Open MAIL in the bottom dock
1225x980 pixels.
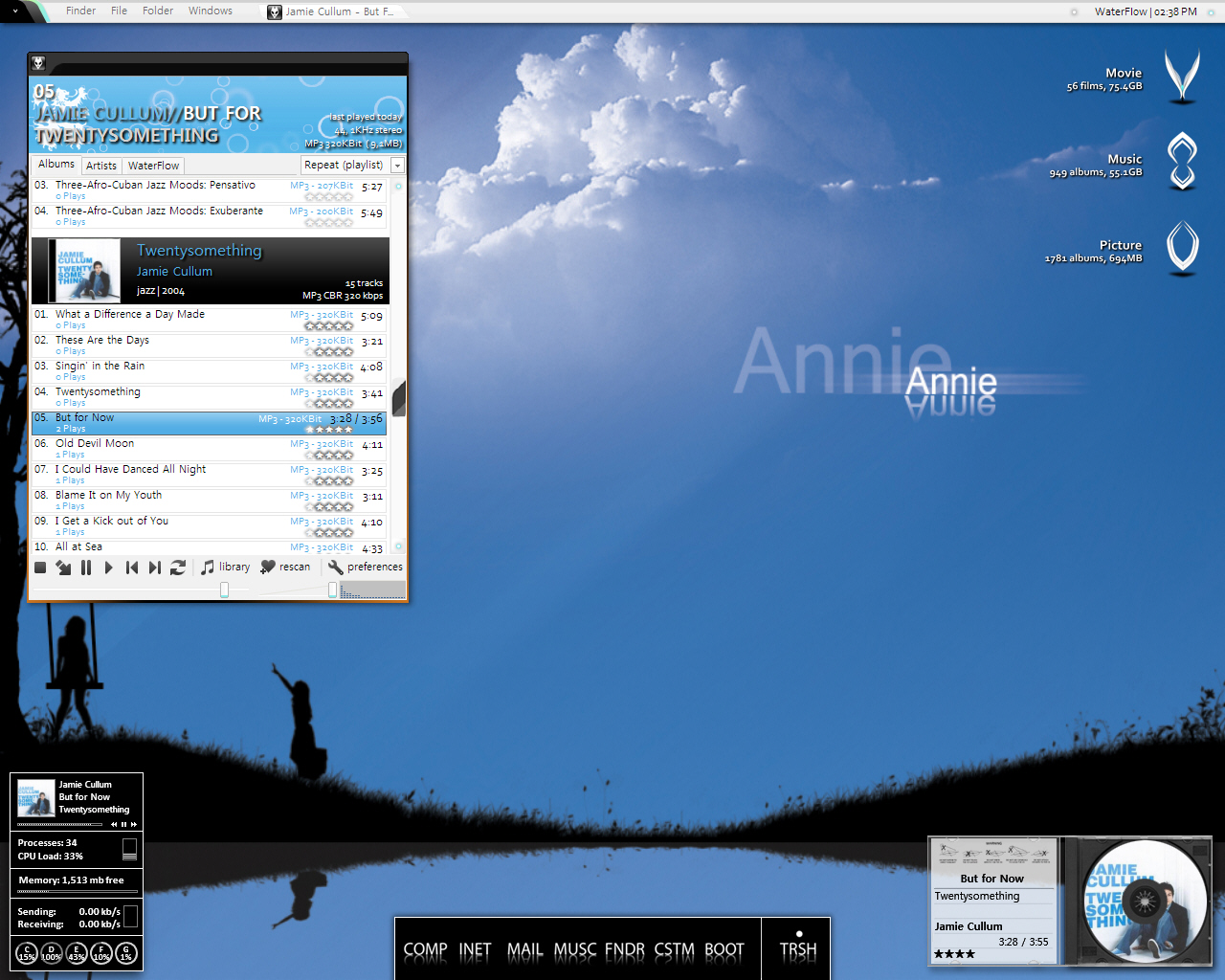(524, 949)
